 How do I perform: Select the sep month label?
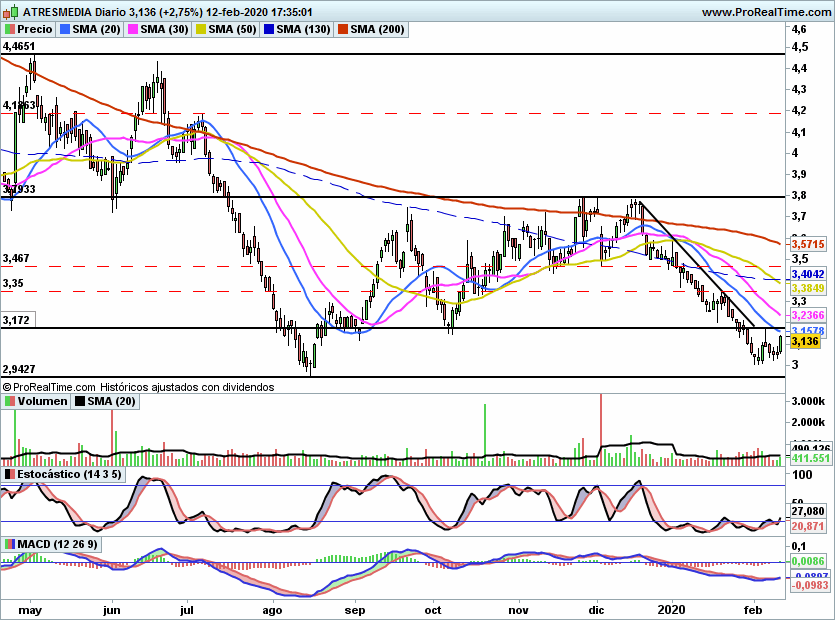coord(355,610)
